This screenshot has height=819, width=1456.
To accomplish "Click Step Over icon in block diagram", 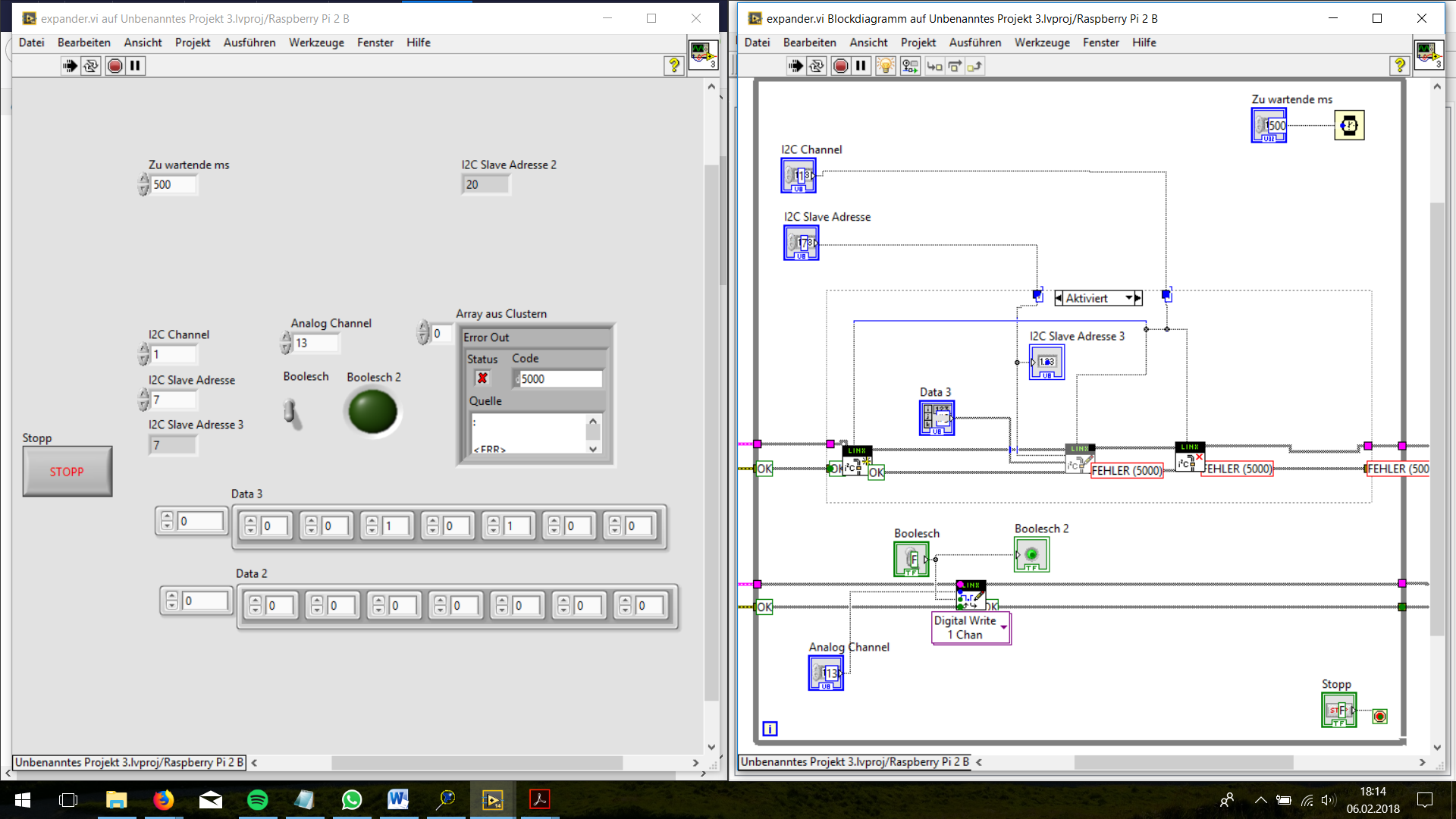I will pyautogui.click(x=955, y=66).
